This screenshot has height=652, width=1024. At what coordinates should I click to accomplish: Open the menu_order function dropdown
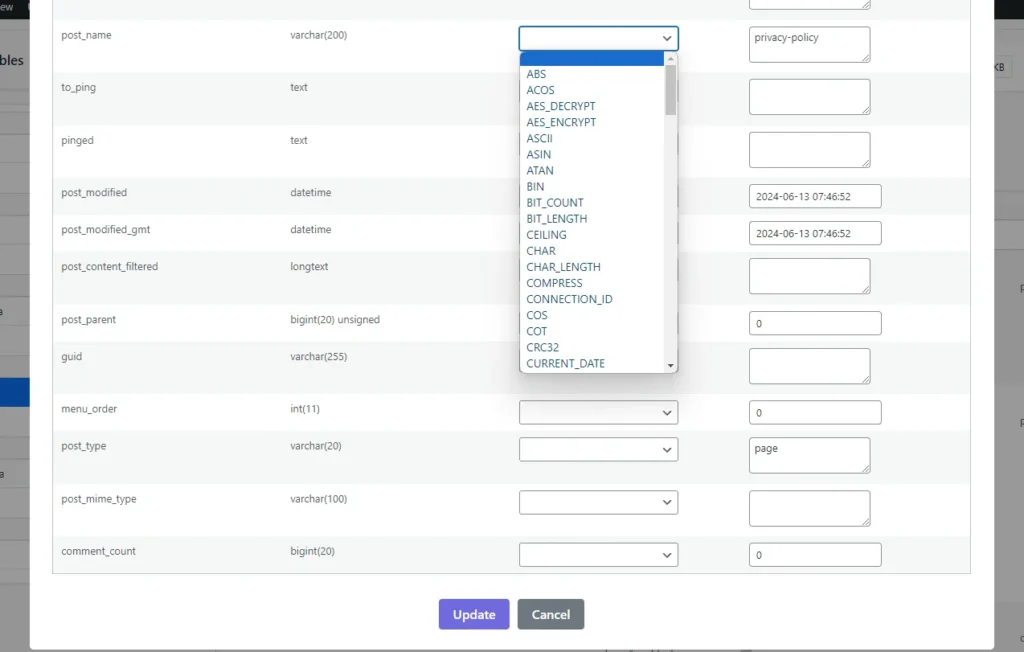[597, 412]
